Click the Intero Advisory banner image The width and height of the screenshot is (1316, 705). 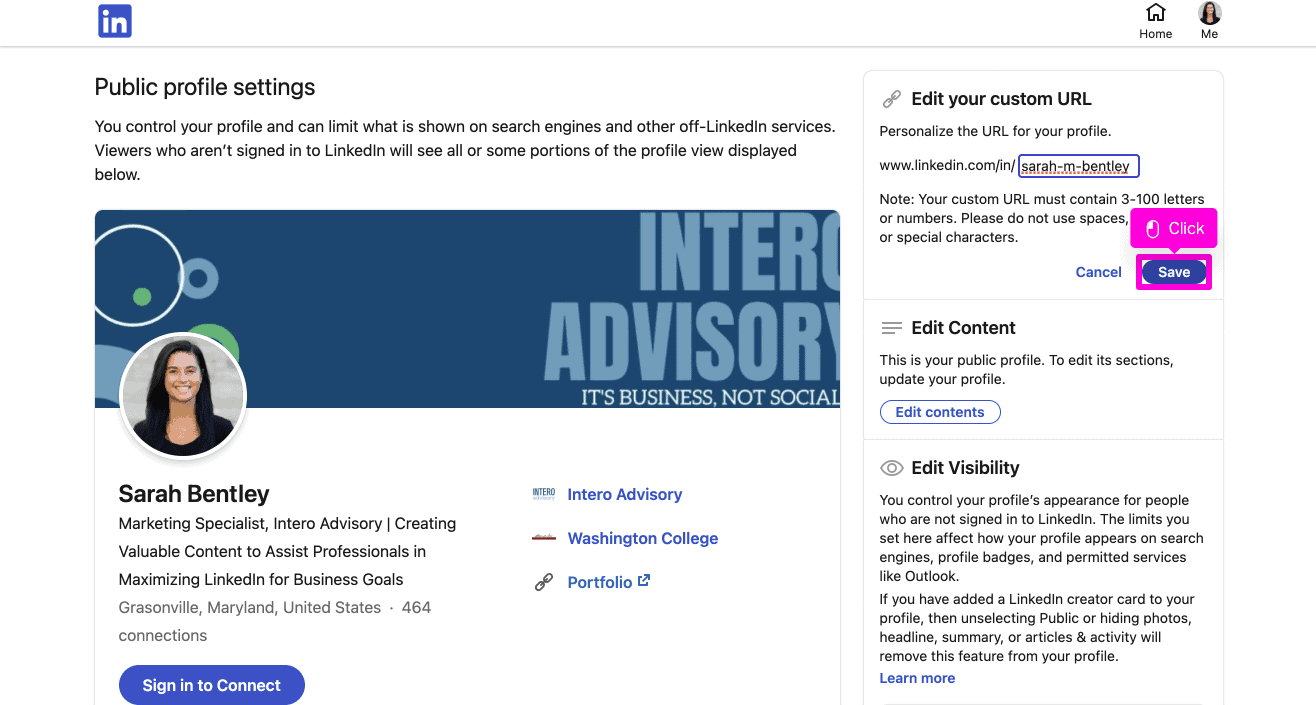click(x=467, y=309)
